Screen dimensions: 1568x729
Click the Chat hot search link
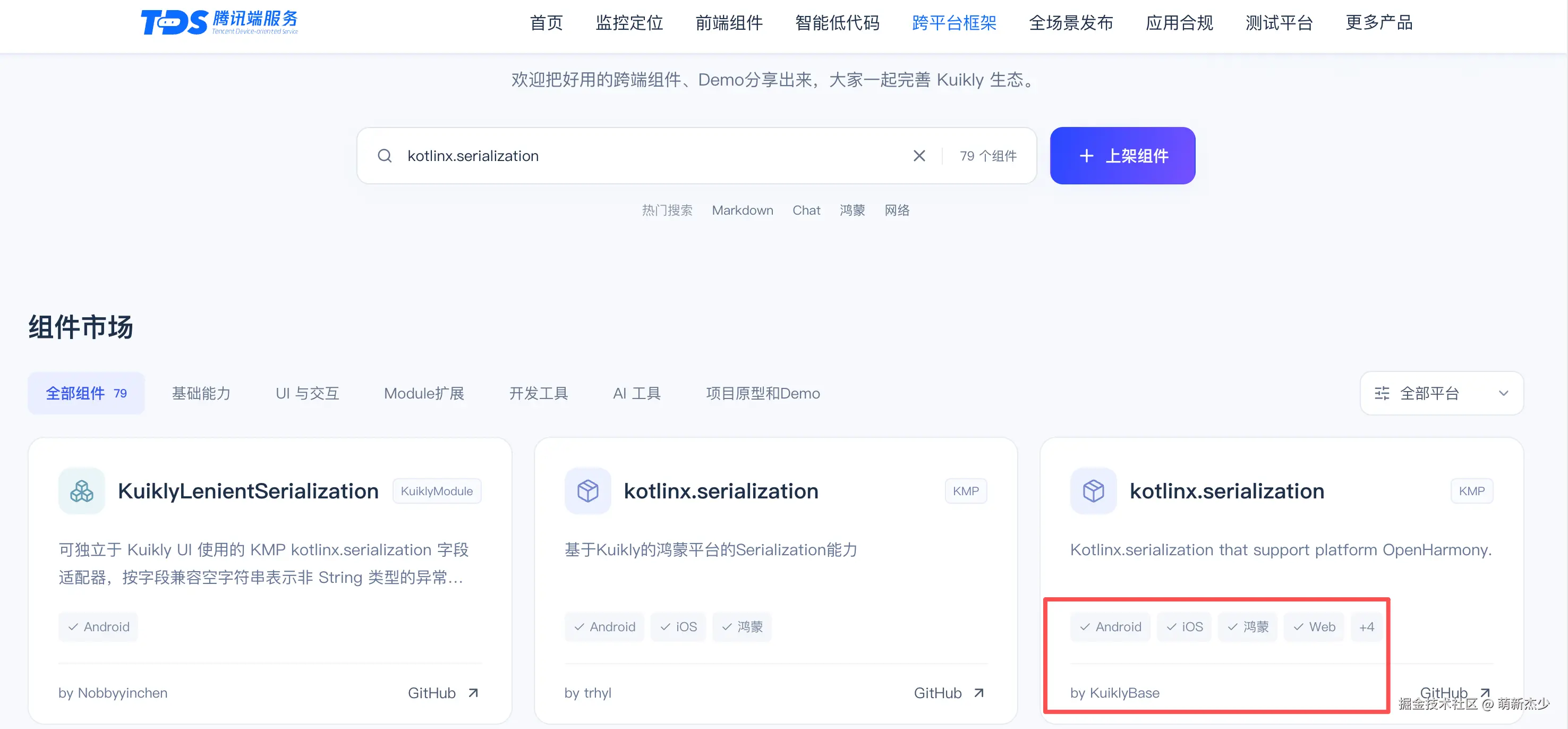point(806,210)
